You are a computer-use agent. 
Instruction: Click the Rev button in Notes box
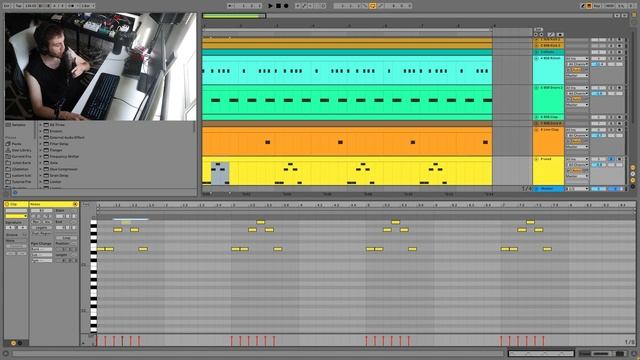coord(36,222)
